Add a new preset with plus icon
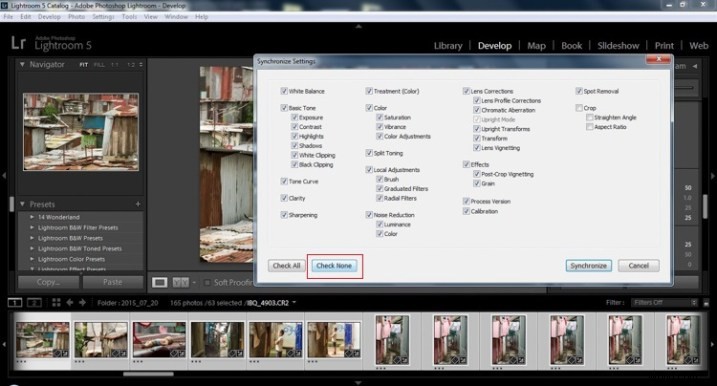Image resolution: width=717 pixels, height=386 pixels. click(138, 204)
